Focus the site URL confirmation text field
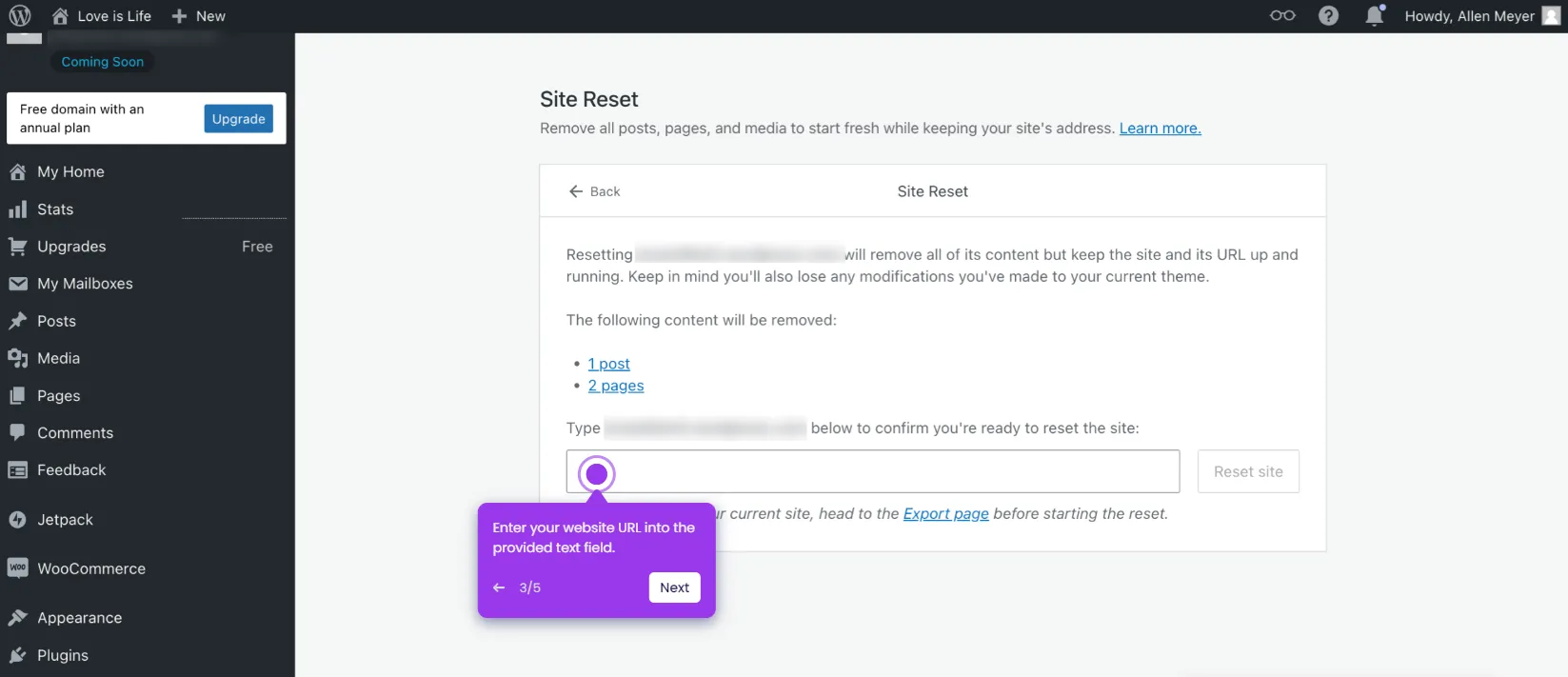The image size is (1568, 677). 873,471
